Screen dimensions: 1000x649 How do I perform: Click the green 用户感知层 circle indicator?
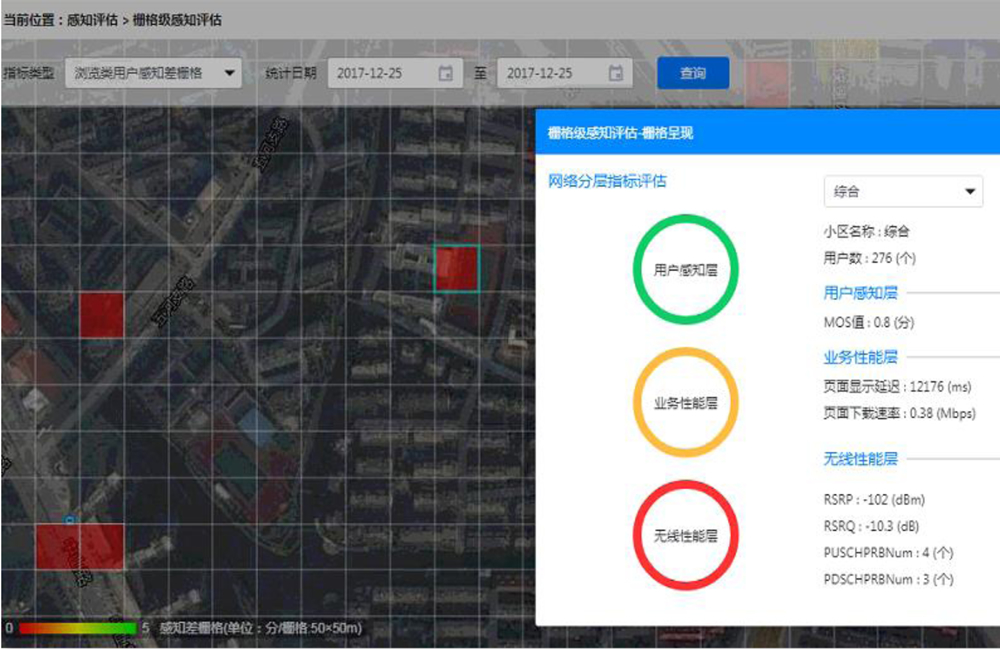[685, 270]
